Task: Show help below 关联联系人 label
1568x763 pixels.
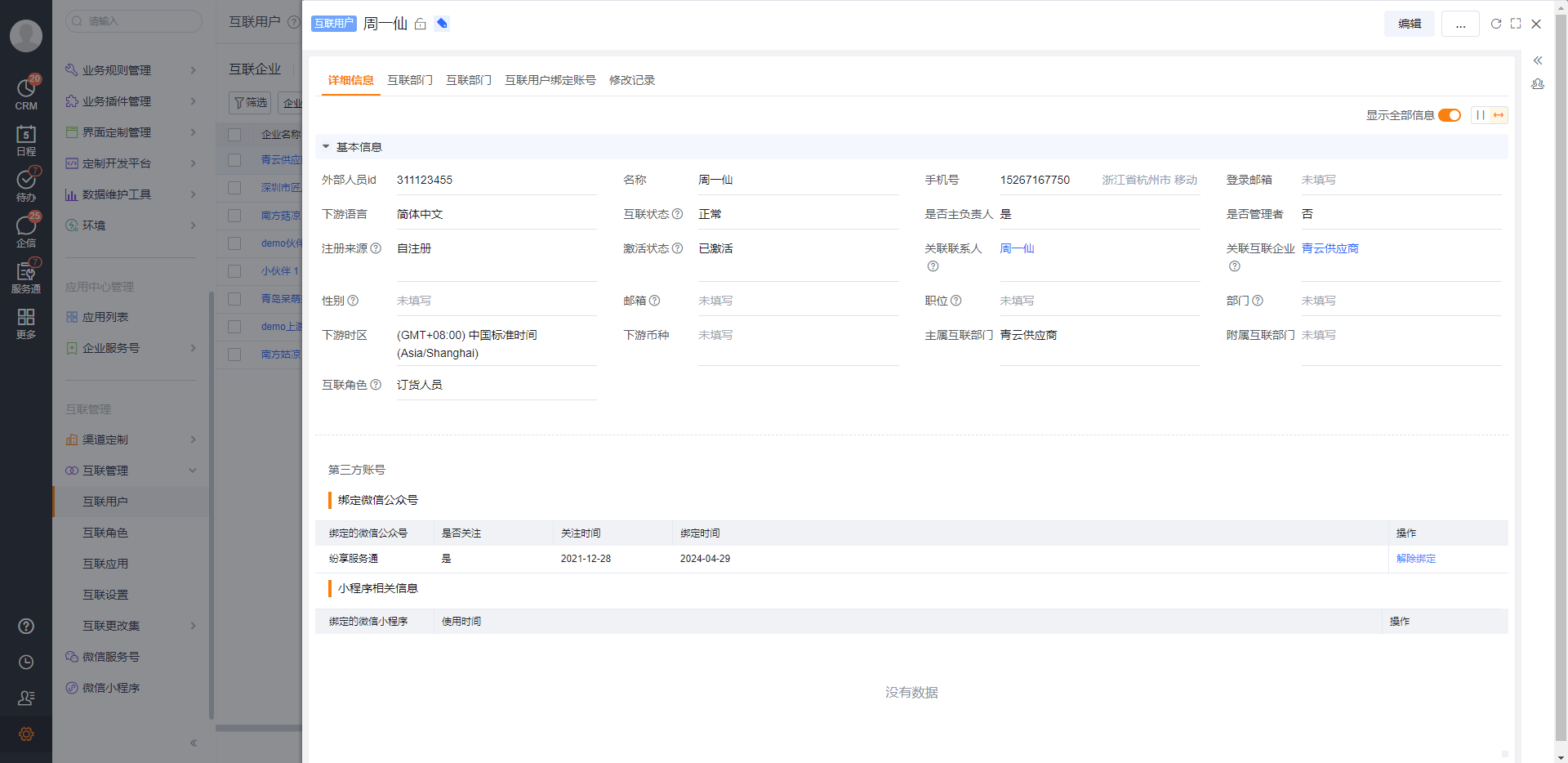Action: click(x=933, y=266)
